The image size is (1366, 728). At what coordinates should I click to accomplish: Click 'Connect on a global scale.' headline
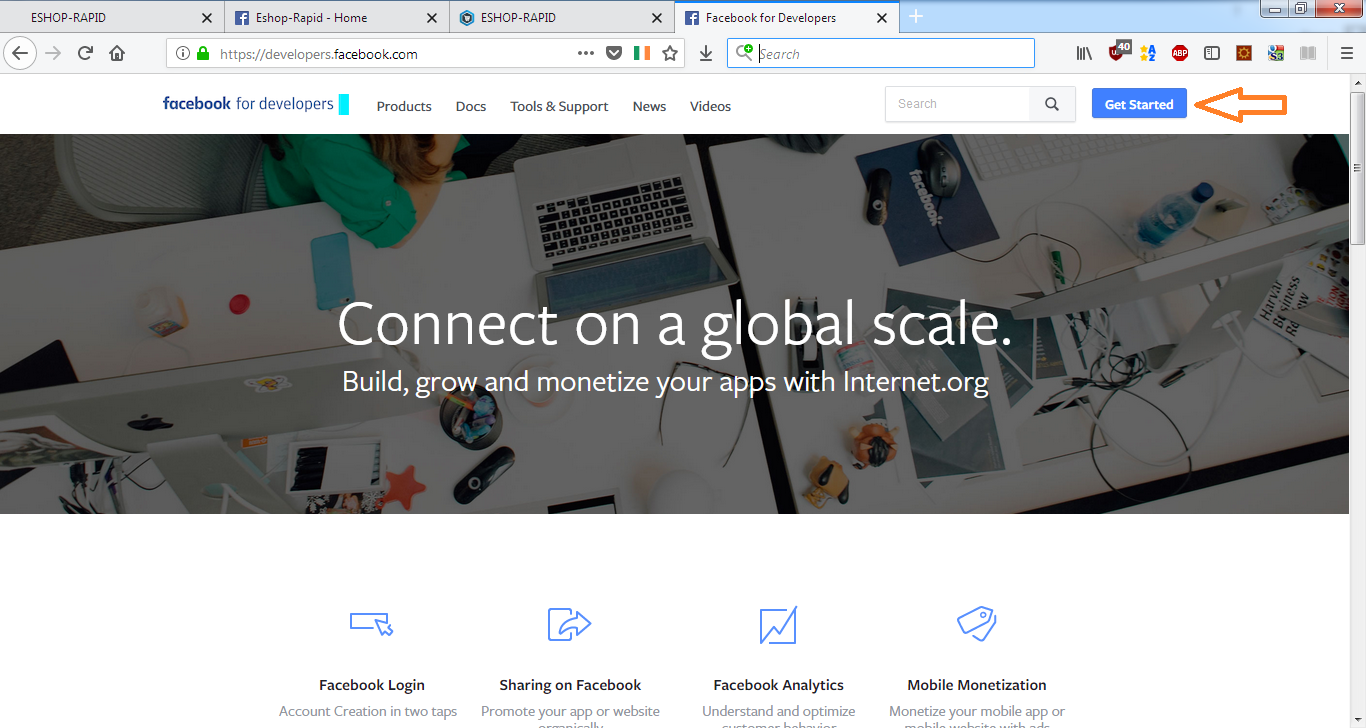[675, 324]
